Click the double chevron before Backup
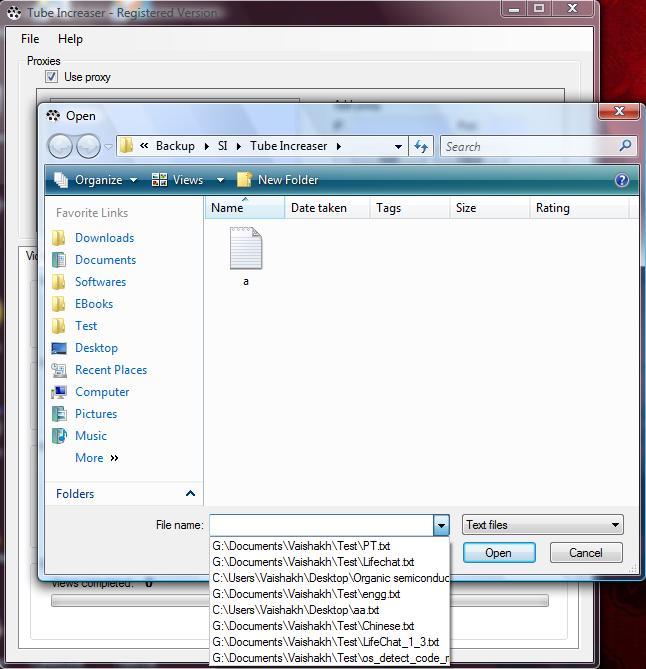646x669 pixels. [144, 145]
